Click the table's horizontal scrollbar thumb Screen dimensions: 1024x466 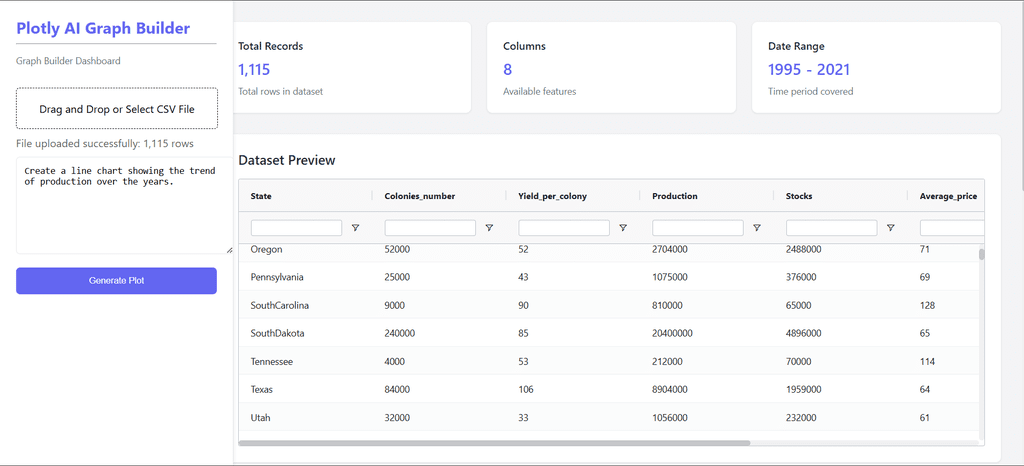[494, 443]
